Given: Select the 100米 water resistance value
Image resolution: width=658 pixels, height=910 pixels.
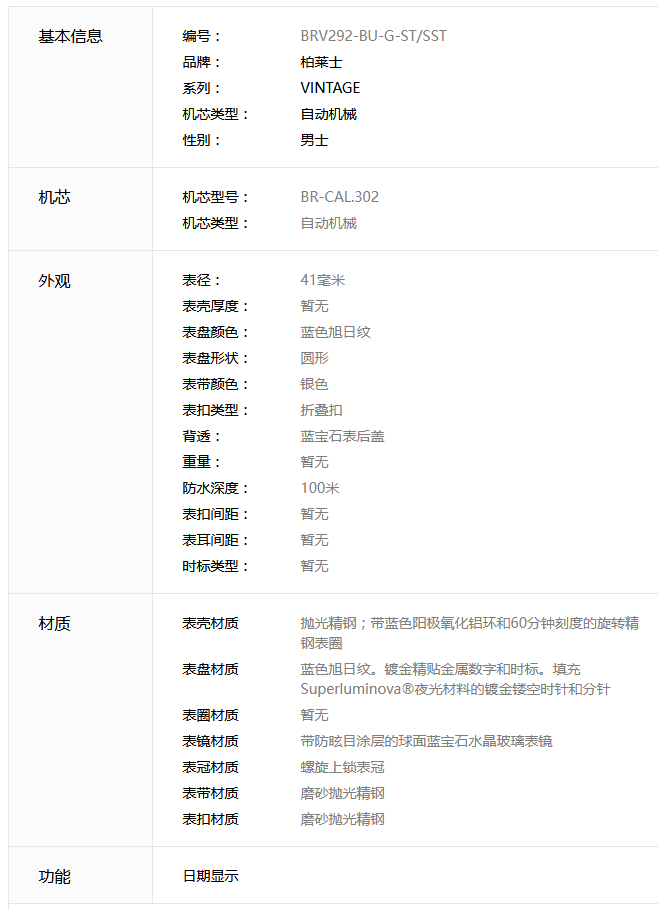Looking at the screenshot, I should pos(320,488).
